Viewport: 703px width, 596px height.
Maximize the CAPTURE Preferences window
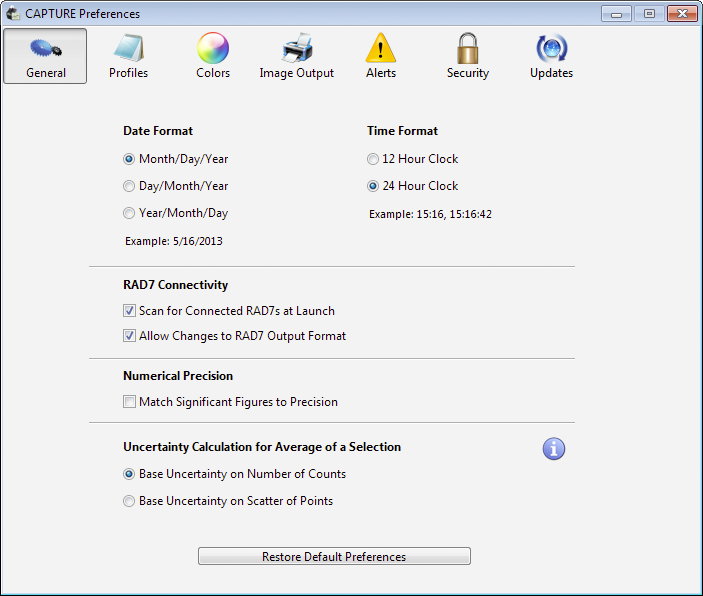click(x=649, y=14)
